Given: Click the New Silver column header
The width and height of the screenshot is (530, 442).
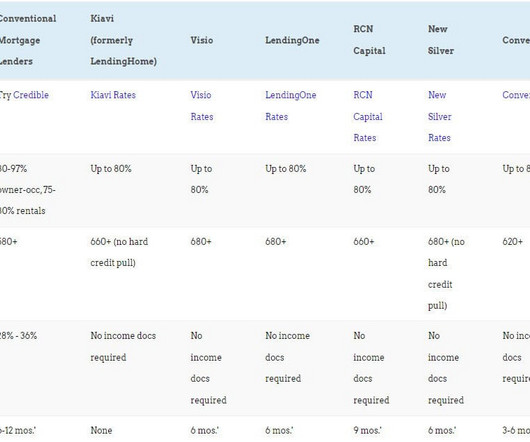Looking at the screenshot, I should (441, 40).
